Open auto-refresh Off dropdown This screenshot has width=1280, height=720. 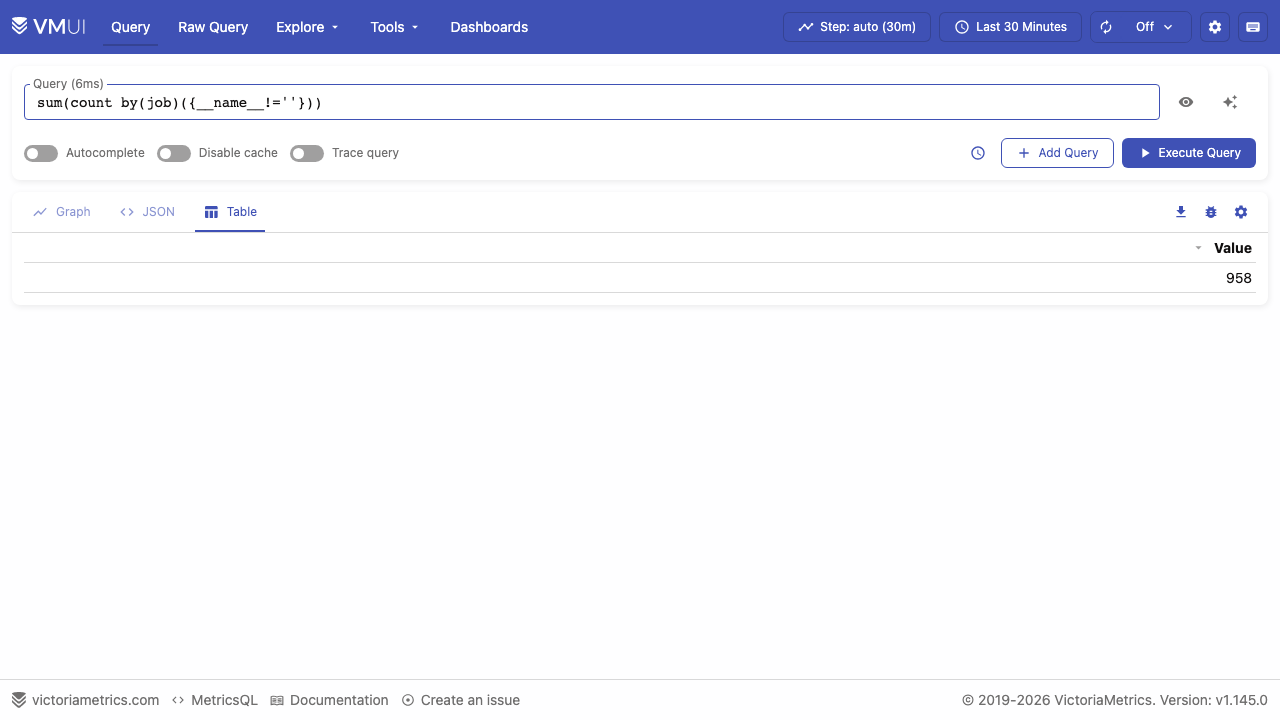[x=1154, y=27]
